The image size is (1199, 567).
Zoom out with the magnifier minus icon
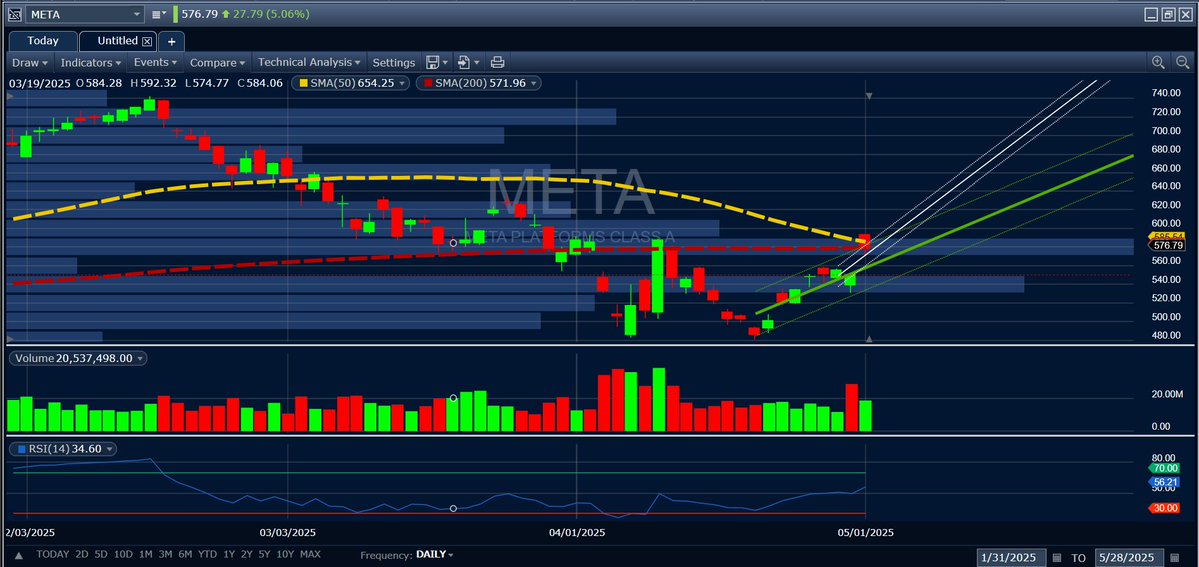pyautogui.click(x=1183, y=63)
